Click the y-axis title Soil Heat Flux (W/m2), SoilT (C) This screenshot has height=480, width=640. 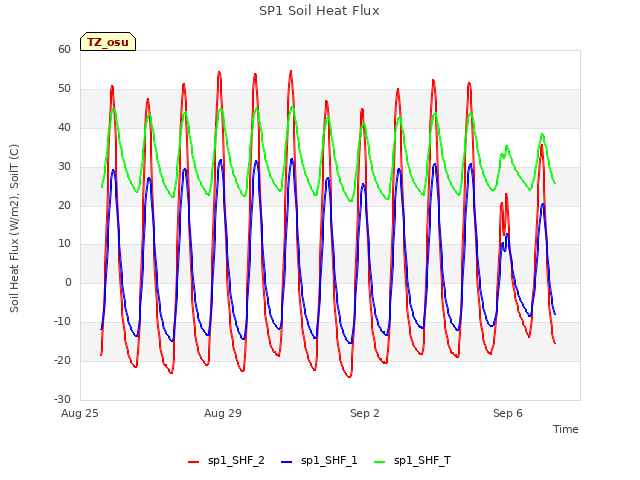[x=14, y=228]
